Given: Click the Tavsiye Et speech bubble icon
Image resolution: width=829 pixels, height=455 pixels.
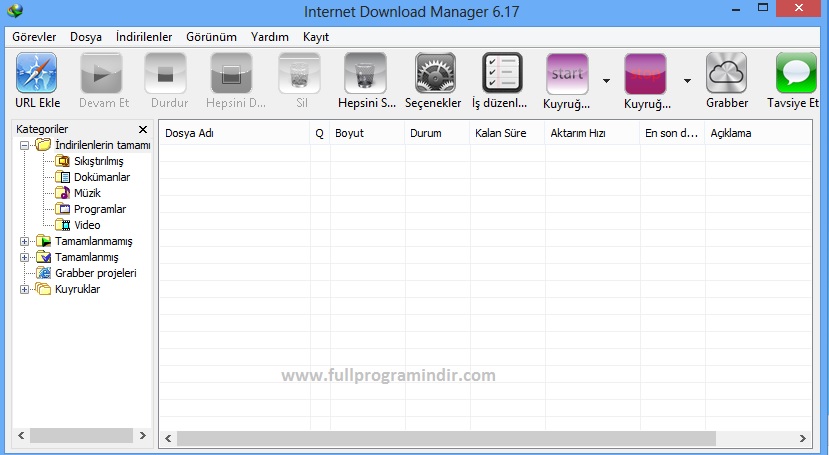Looking at the screenshot, I should (x=796, y=73).
